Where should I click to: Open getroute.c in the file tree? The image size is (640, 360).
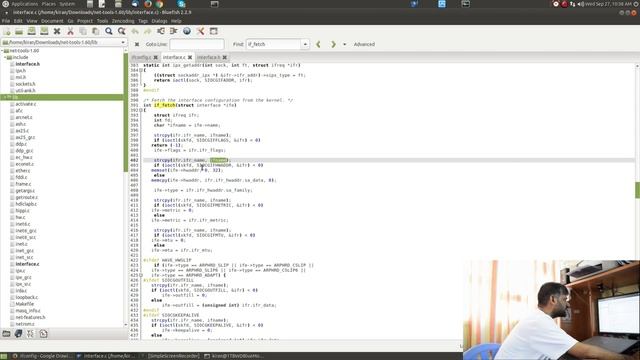tap(27, 197)
